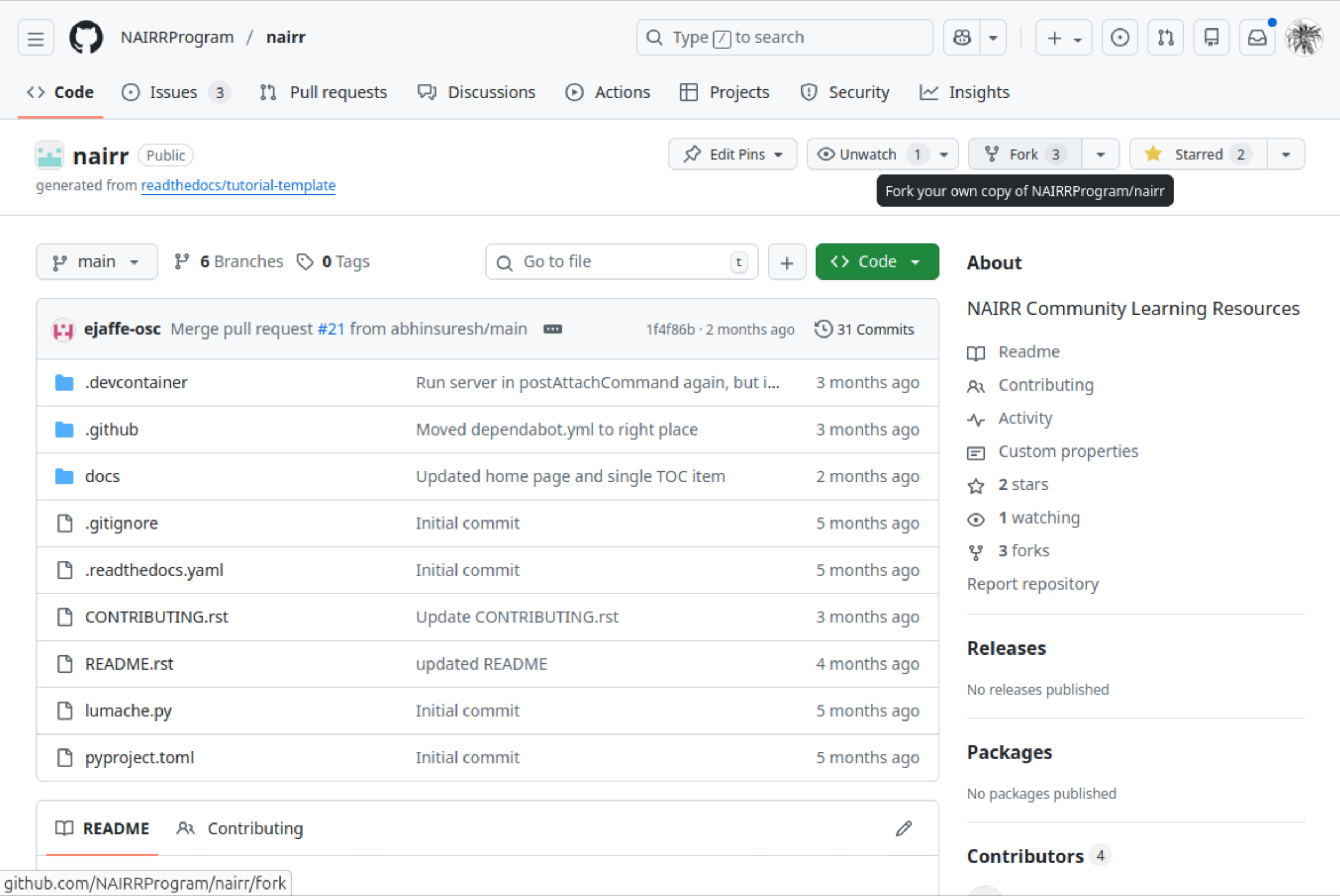The width and height of the screenshot is (1340, 896).
Task: Open the notifications inbox icon
Action: click(1257, 38)
